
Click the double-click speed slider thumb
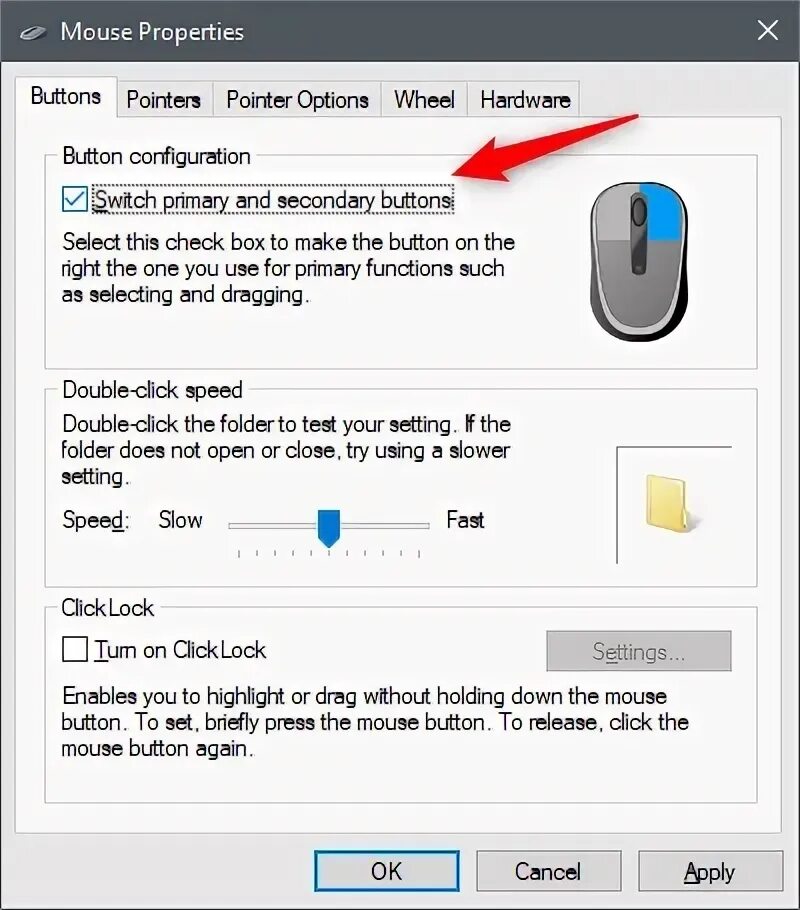tap(329, 528)
